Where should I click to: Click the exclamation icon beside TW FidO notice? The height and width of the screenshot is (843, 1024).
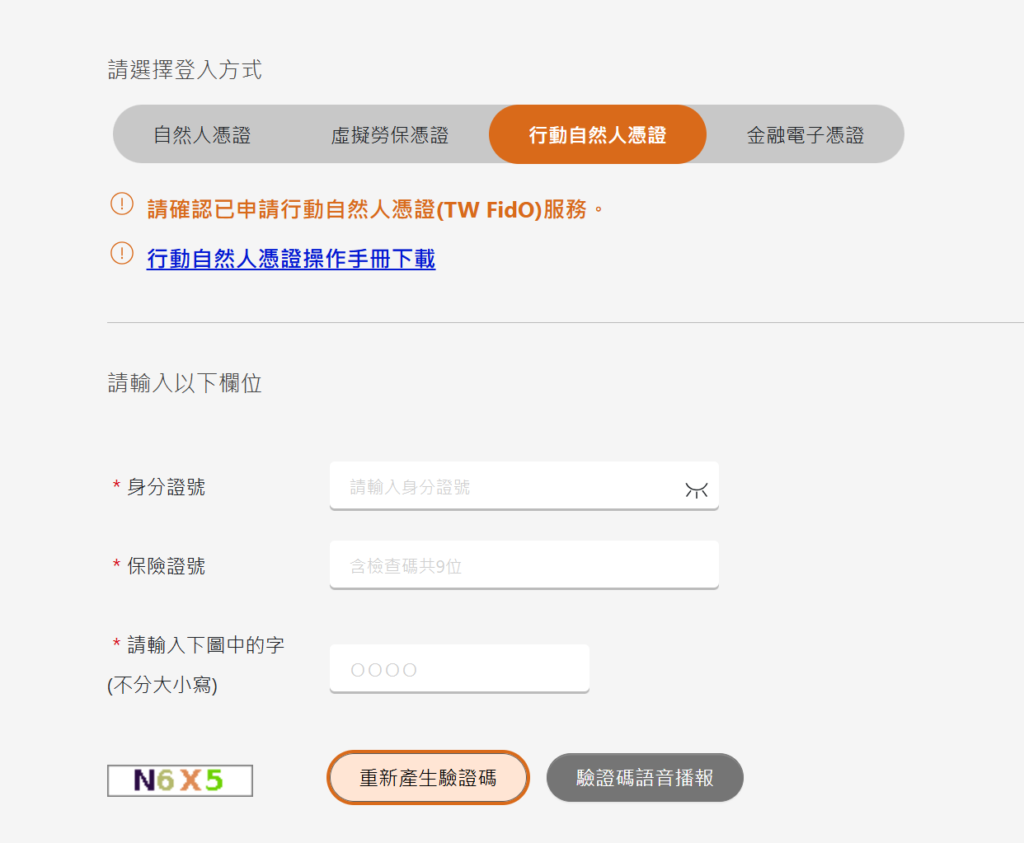(x=120, y=203)
